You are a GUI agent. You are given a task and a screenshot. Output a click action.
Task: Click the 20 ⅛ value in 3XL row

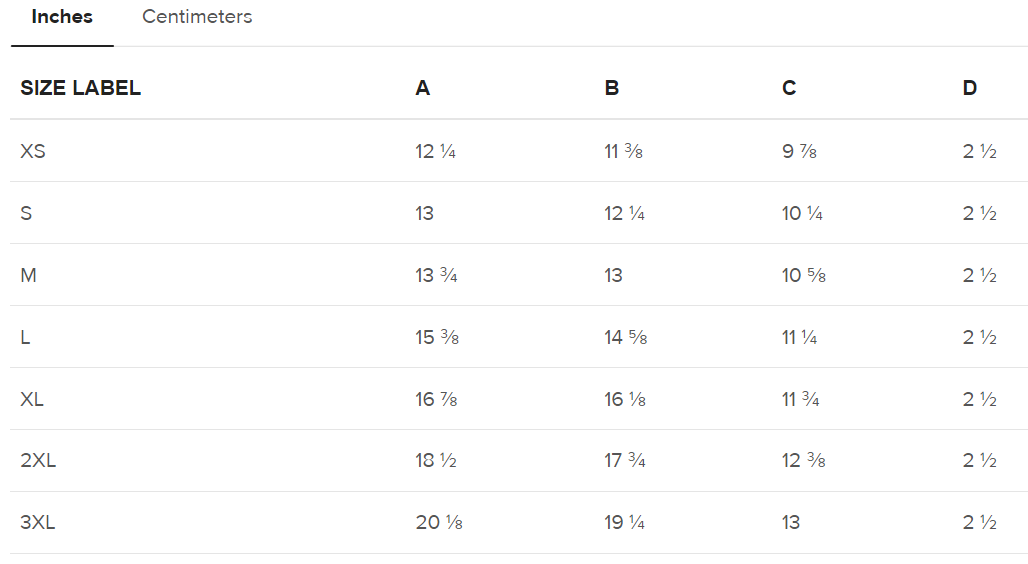(439, 523)
